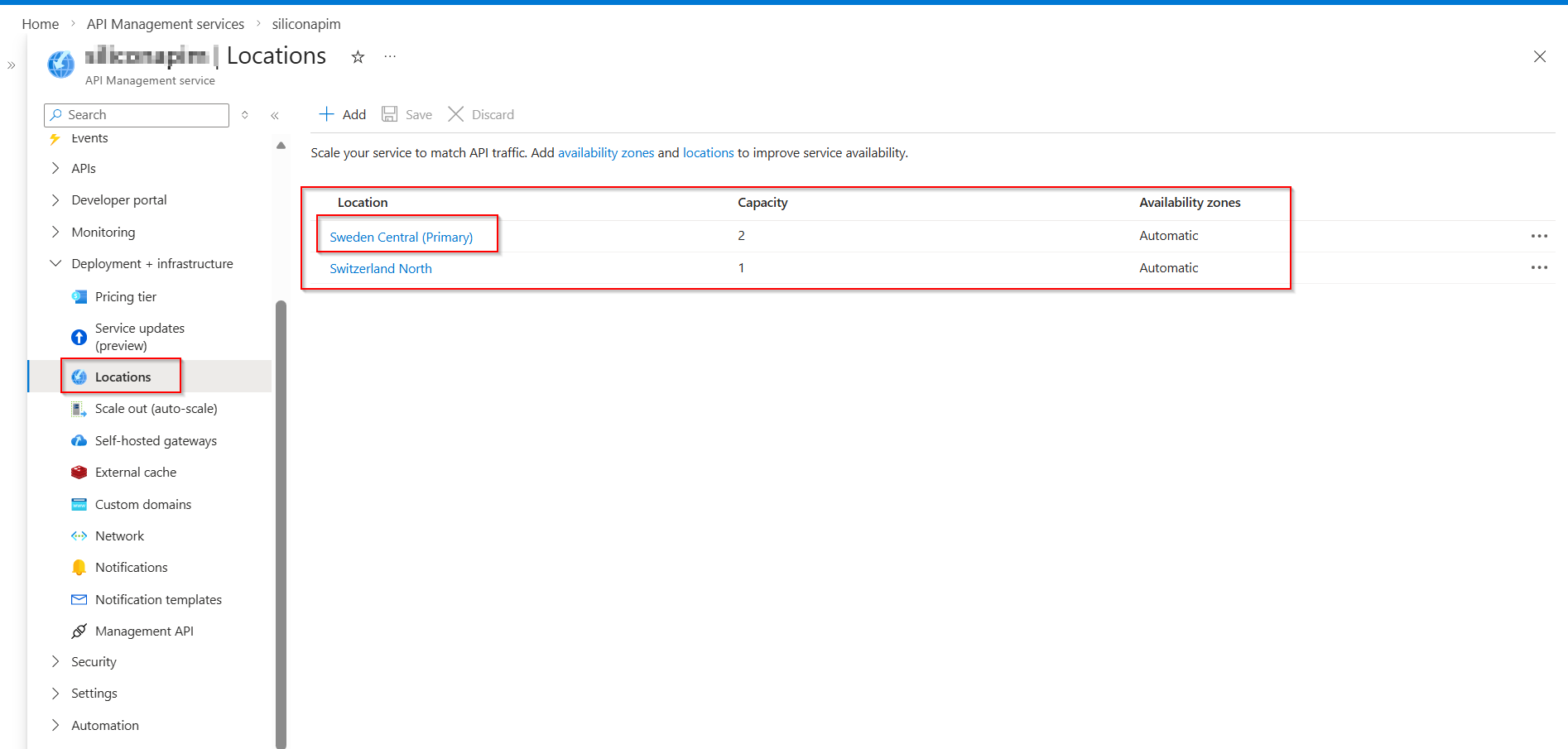
Task: Click the Add plus icon
Action: 327,114
